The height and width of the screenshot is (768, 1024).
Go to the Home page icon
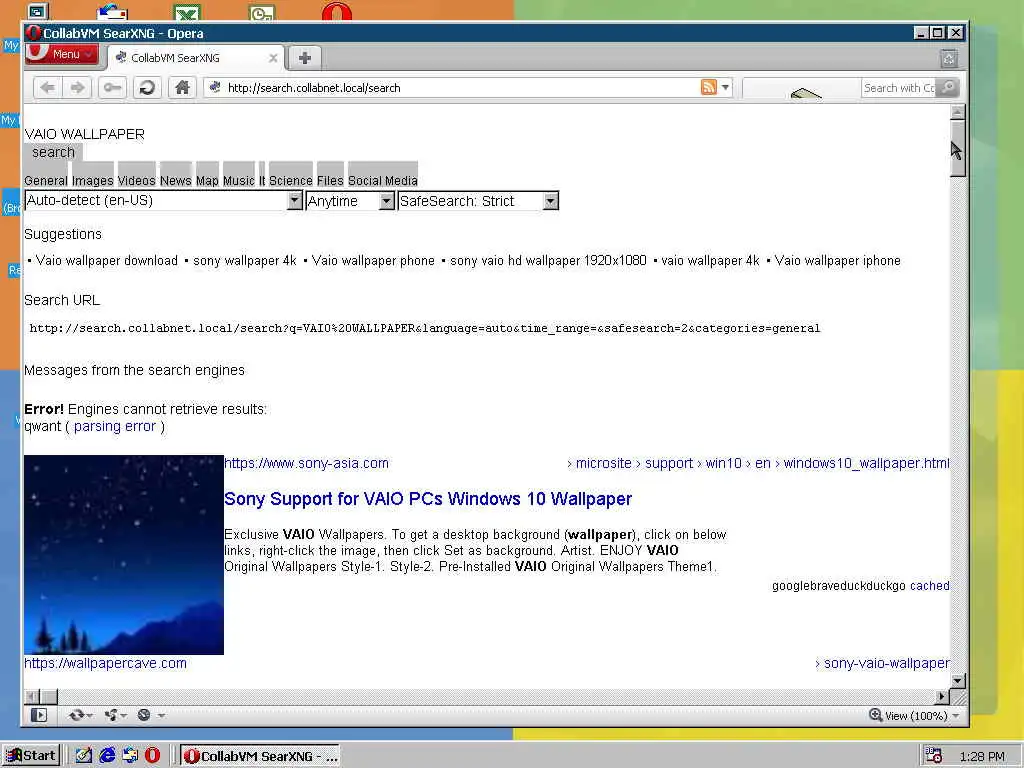coord(182,88)
